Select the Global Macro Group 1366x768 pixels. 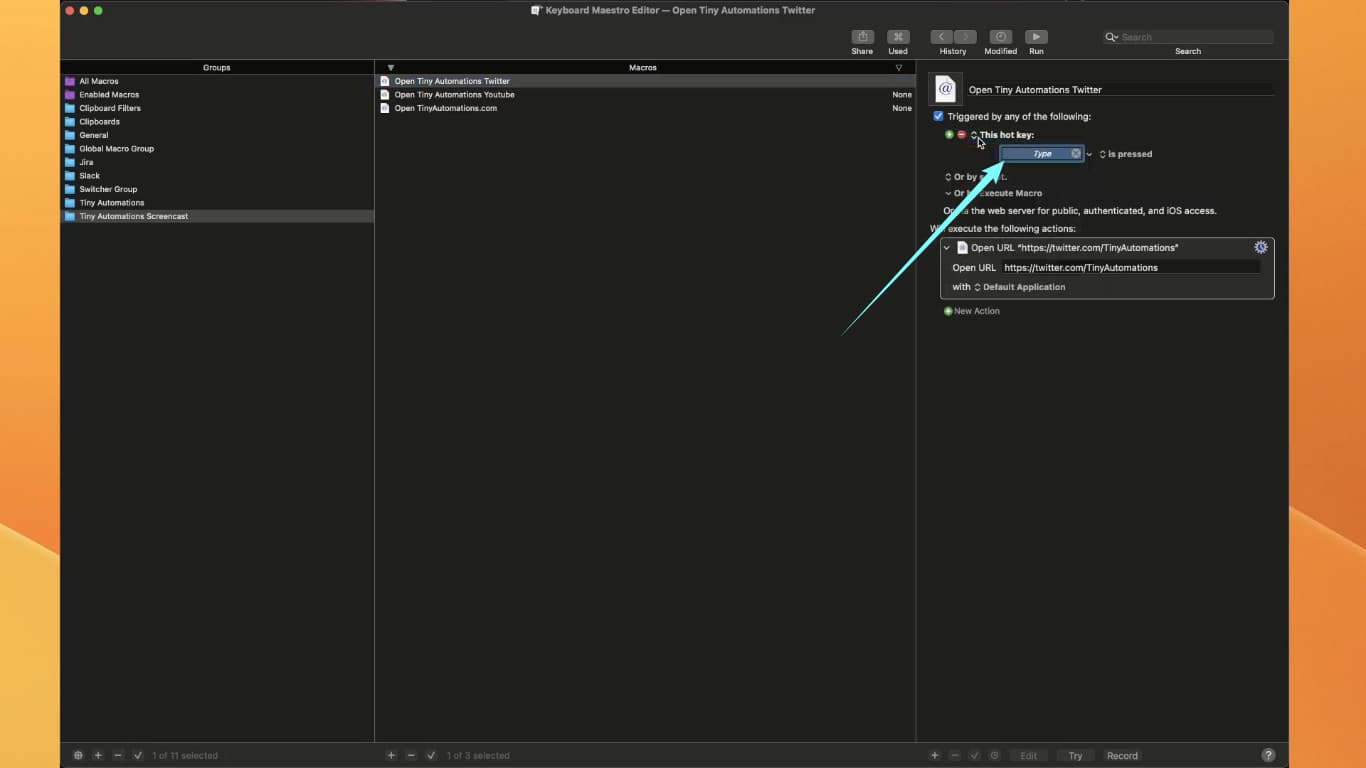(x=217, y=149)
